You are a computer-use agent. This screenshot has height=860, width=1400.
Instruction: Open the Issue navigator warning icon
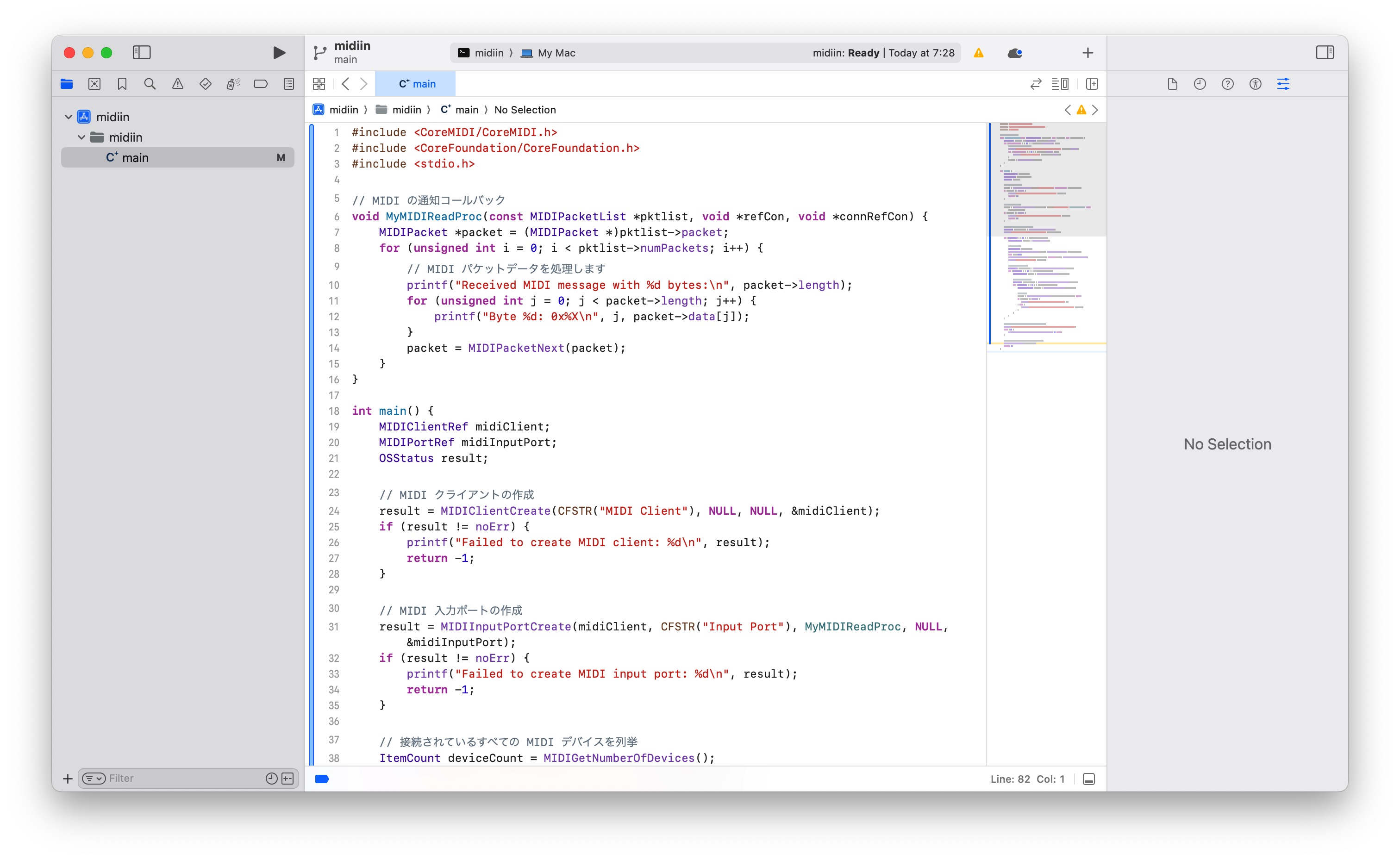click(177, 84)
